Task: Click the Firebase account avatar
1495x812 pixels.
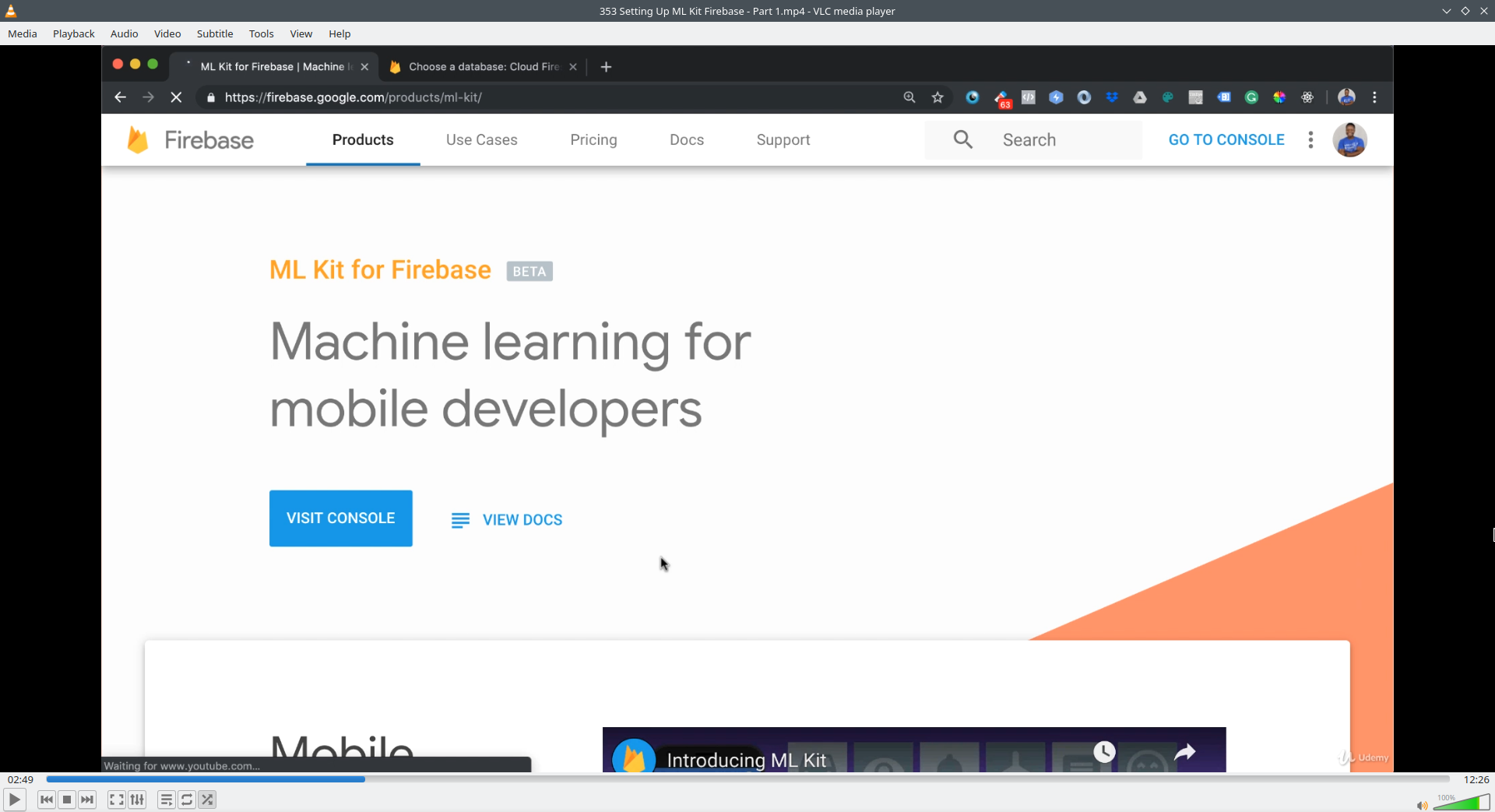Action: coord(1350,140)
